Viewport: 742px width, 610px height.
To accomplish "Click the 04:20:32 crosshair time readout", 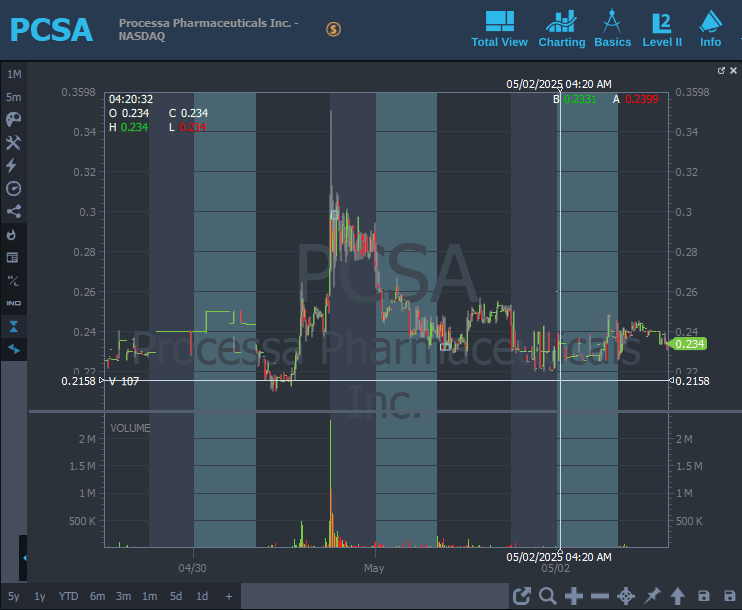I will click(131, 99).
